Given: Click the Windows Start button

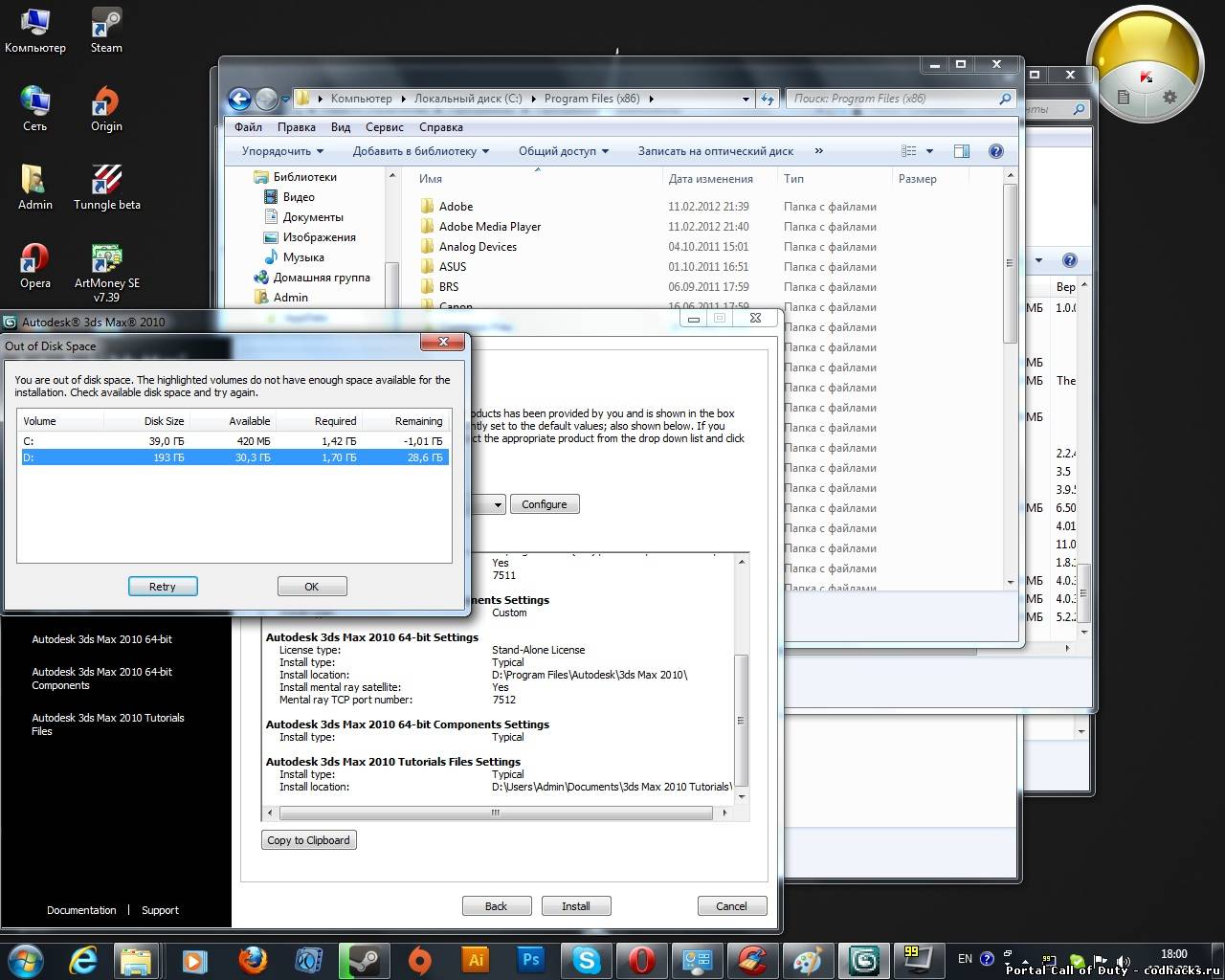Looking at the screenshot, I should (x=26, y=960).
